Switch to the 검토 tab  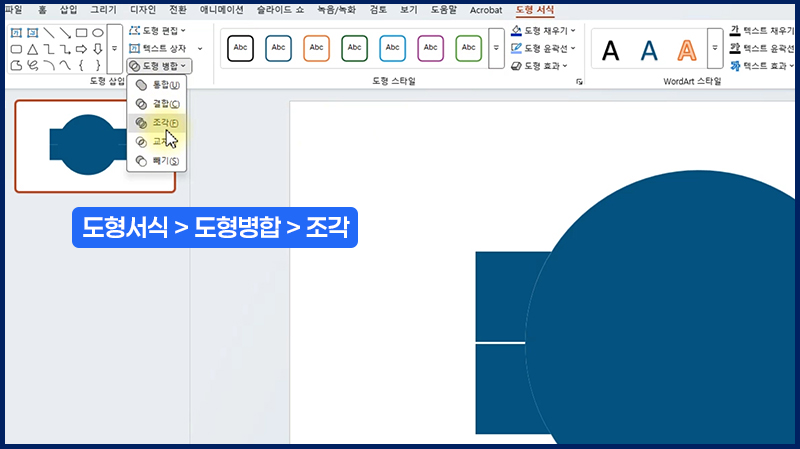pos(378,9)
